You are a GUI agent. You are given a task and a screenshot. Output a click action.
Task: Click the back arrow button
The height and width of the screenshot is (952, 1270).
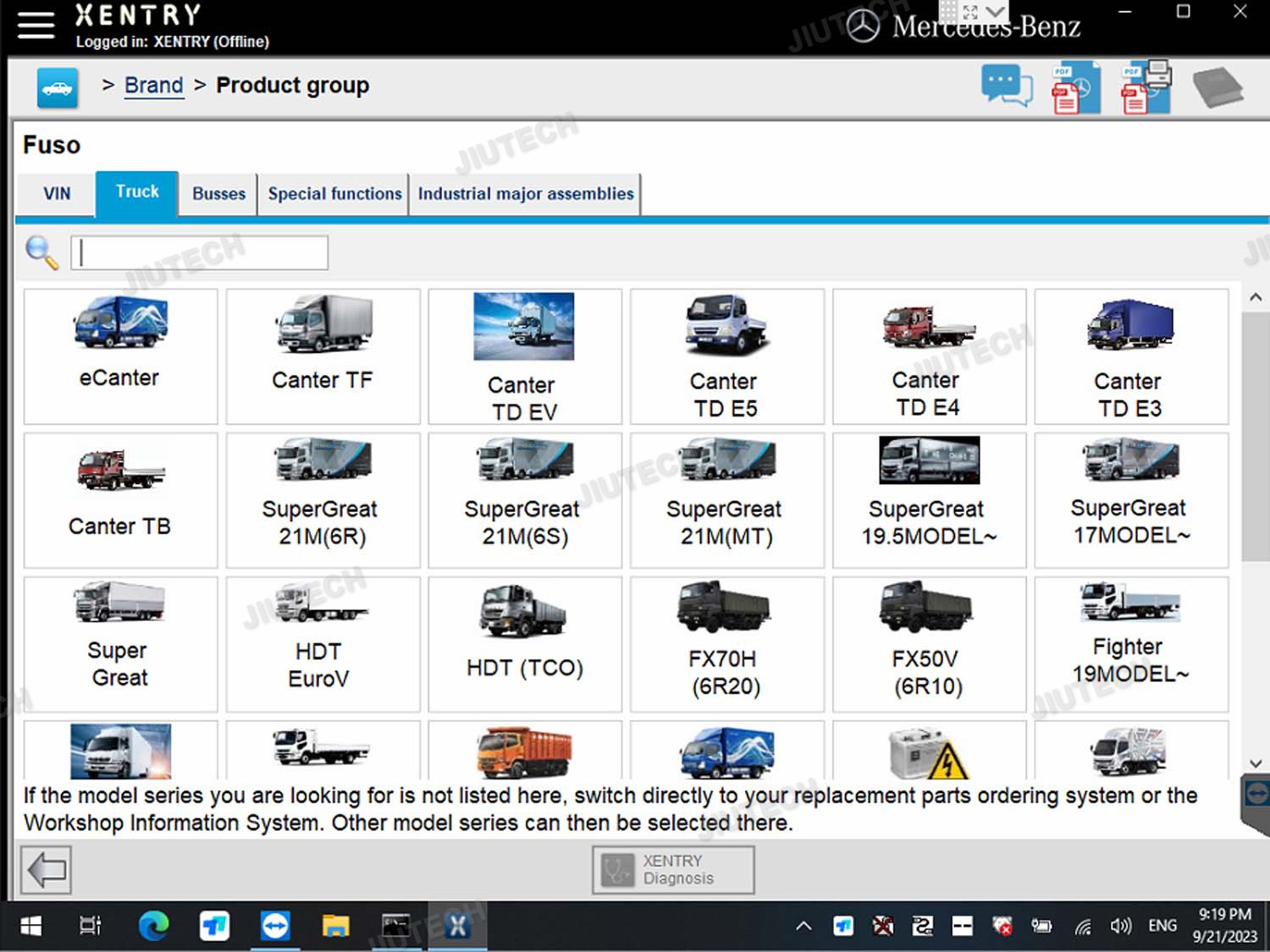[47, 869]
